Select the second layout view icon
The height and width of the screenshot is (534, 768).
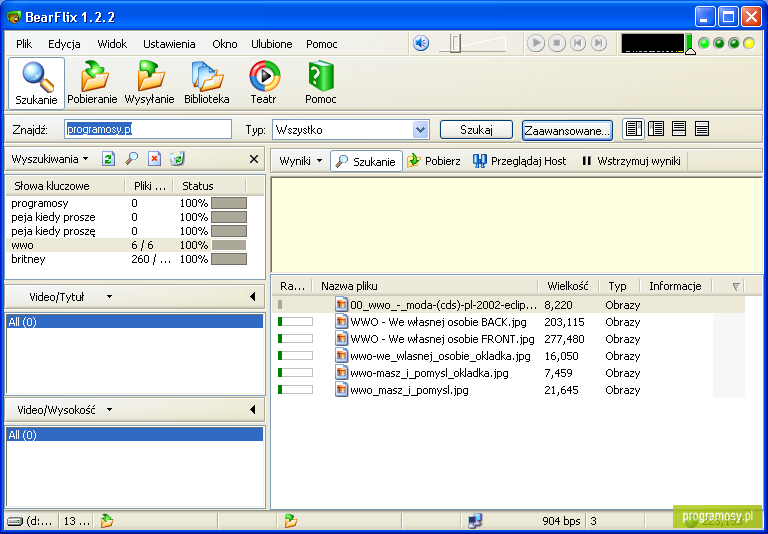pyautogui.click(x=656, y=129)
